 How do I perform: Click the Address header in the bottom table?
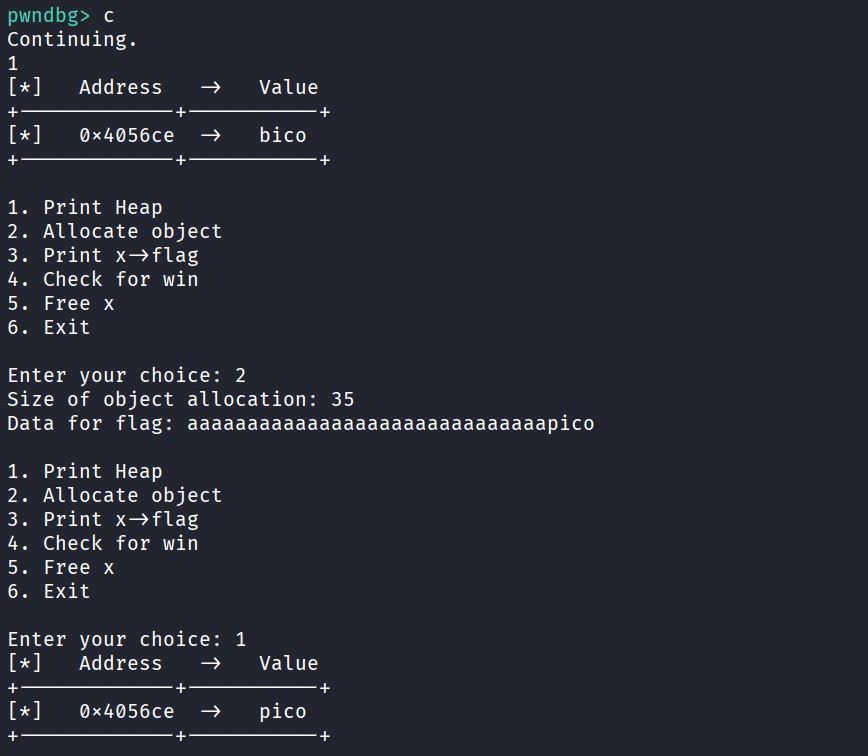(x=120, y=664)
